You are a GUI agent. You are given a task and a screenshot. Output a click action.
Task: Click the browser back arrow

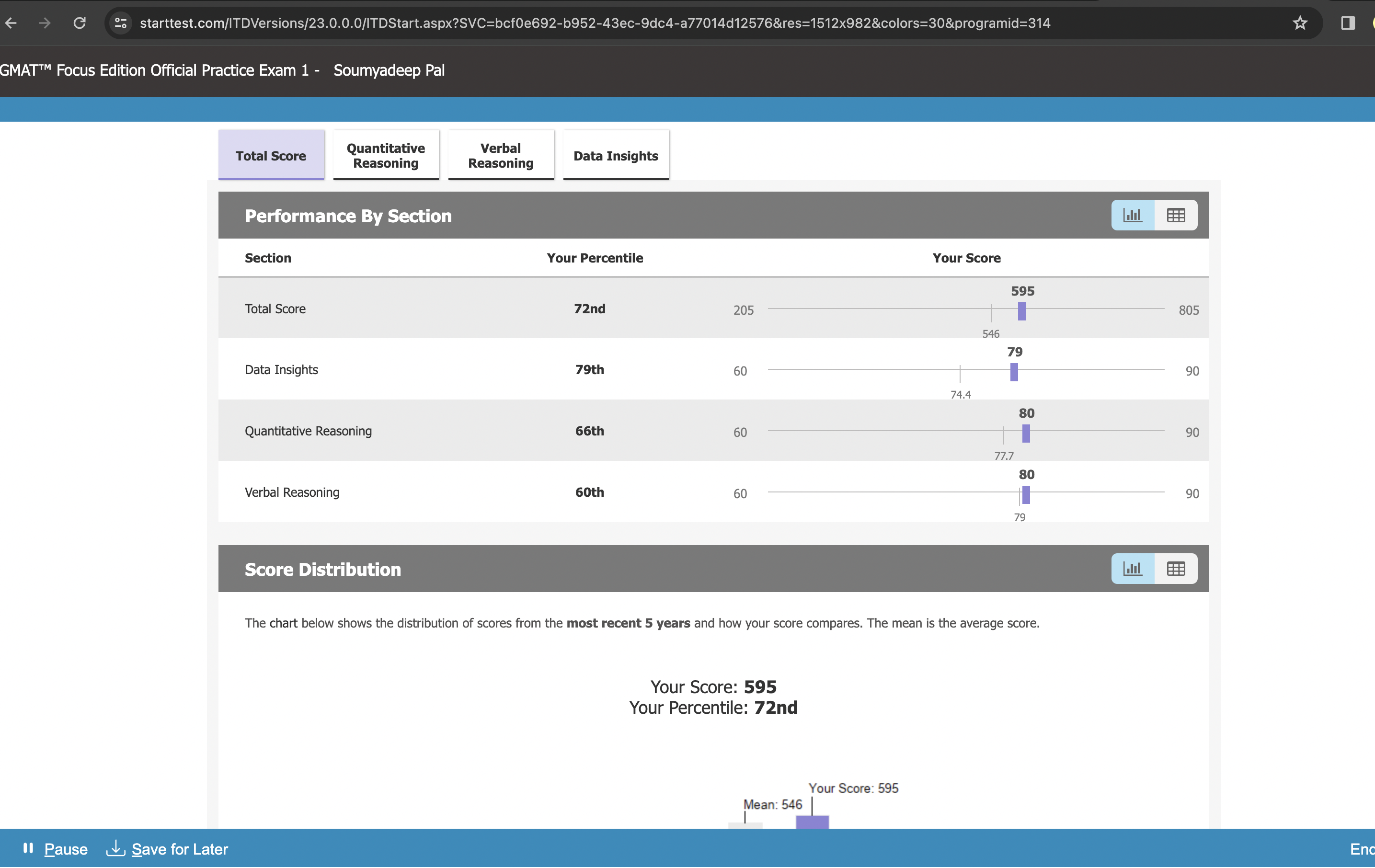click(11, 23)
